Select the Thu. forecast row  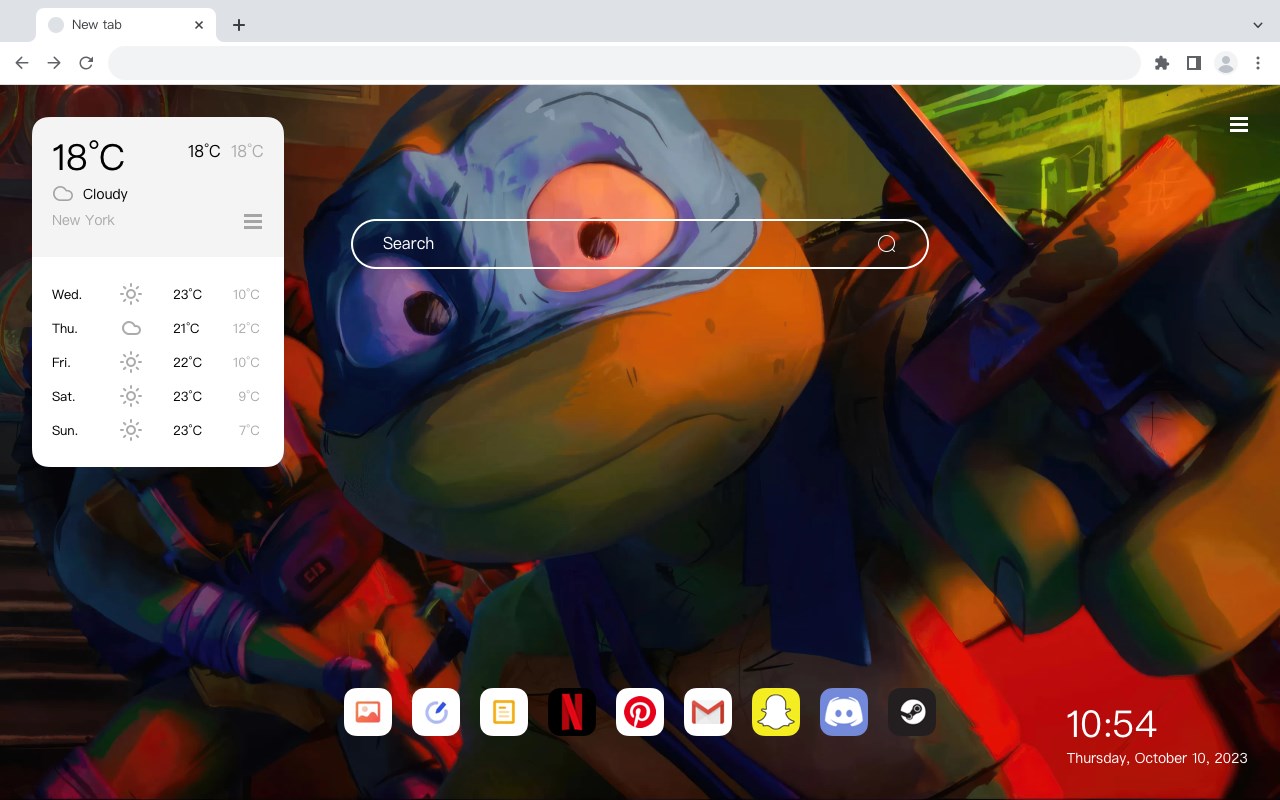point(157,328)
